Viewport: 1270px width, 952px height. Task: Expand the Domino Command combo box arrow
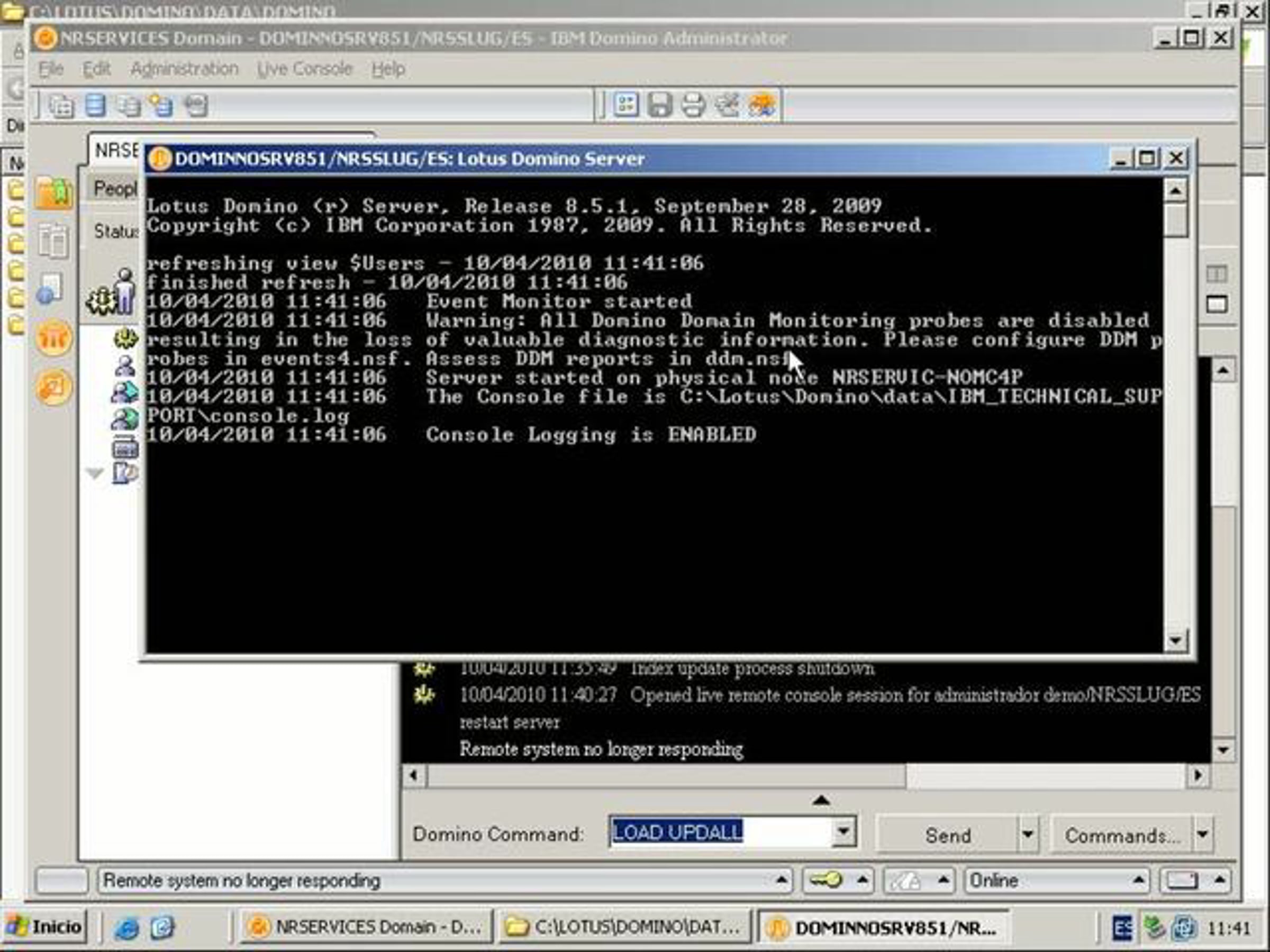click(x=843, y=831)
